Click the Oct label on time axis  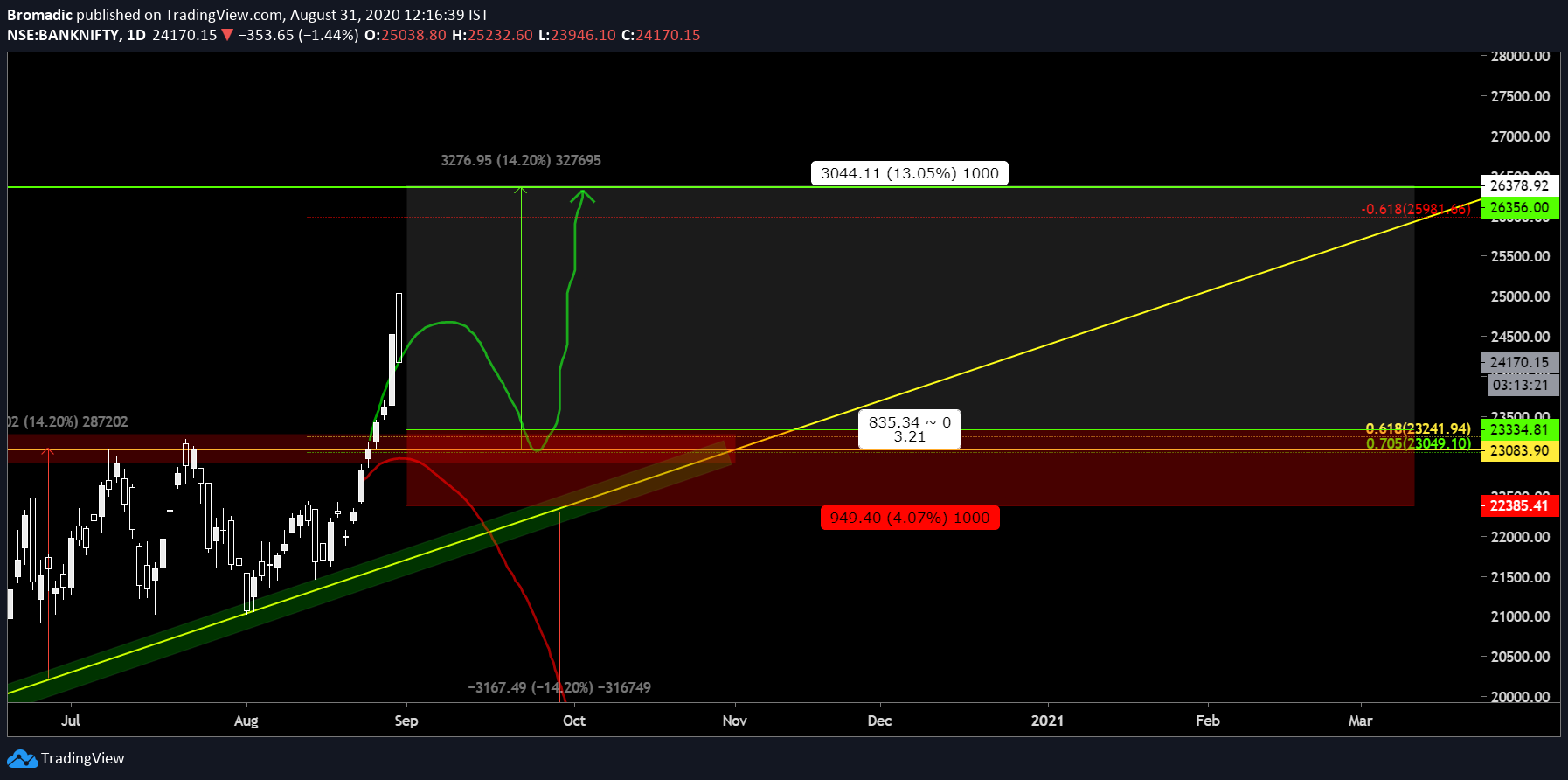(574, 721)
